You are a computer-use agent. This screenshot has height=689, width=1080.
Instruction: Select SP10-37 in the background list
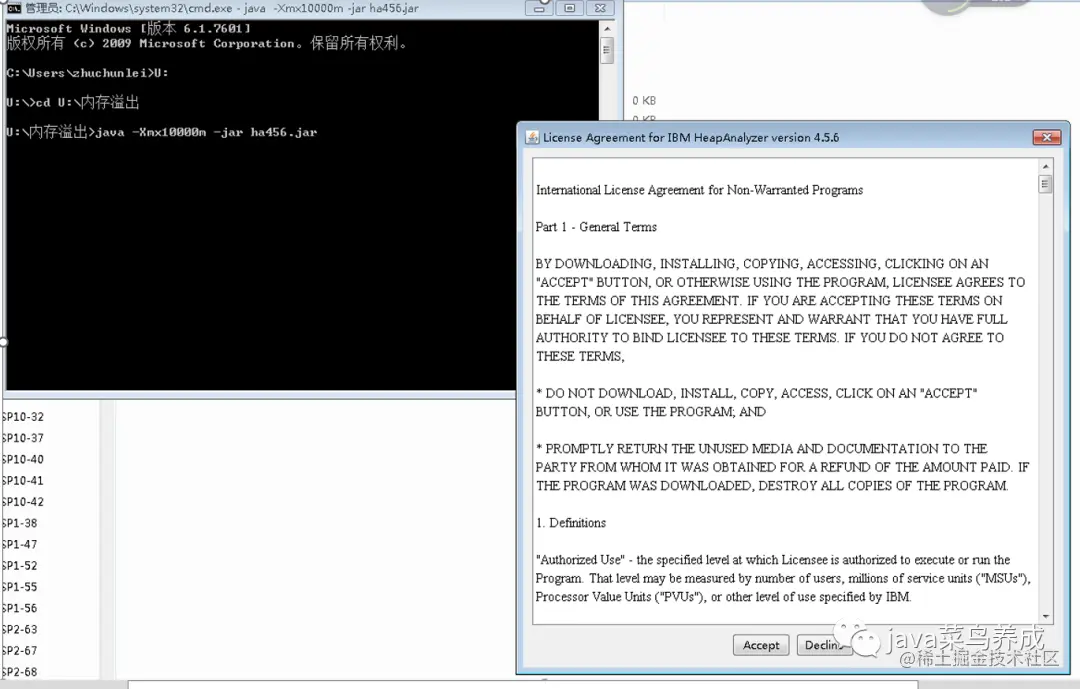(23, 438)
